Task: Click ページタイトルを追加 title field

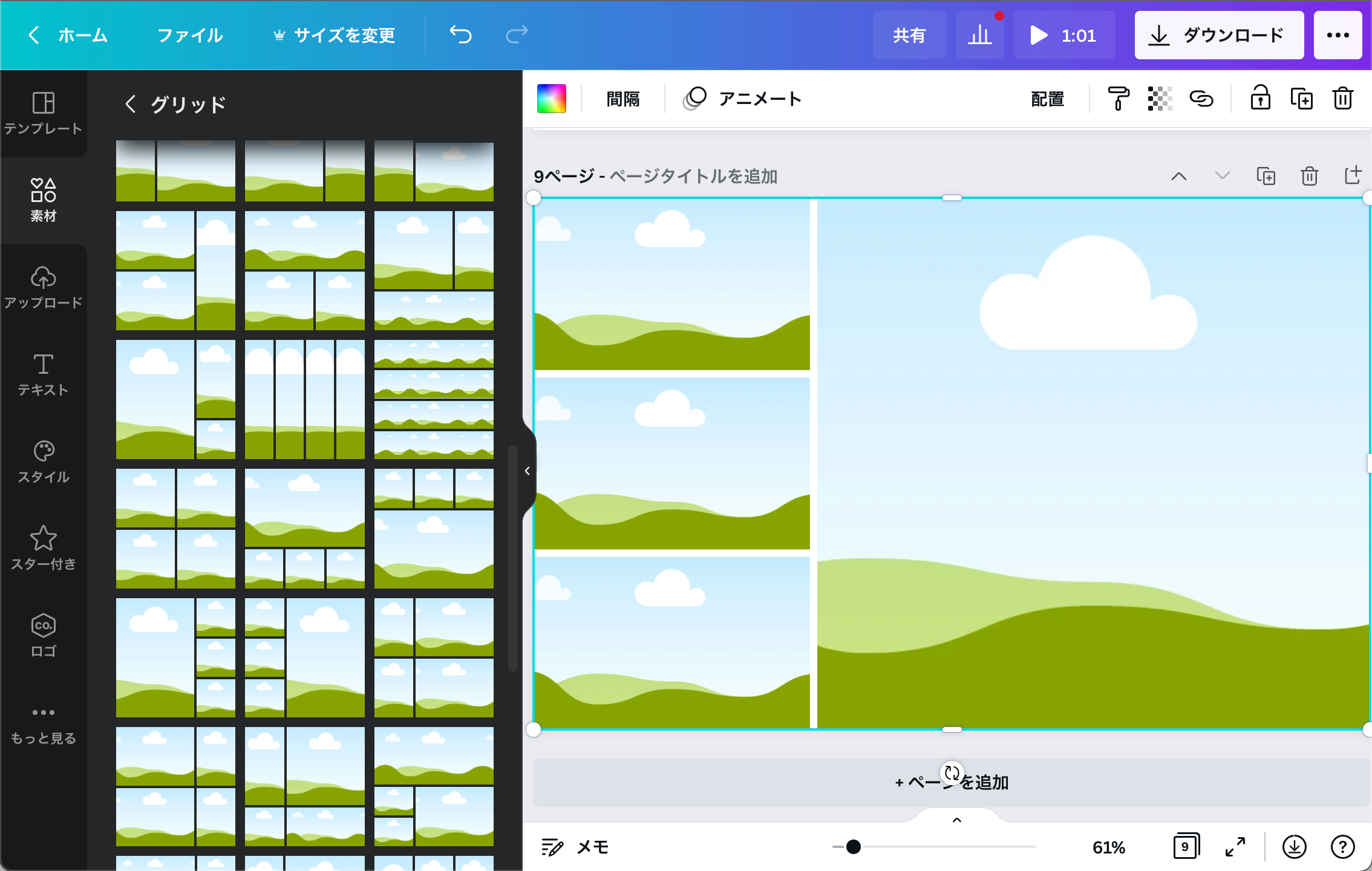Action: pyautogui.click(x=693, y=176)
